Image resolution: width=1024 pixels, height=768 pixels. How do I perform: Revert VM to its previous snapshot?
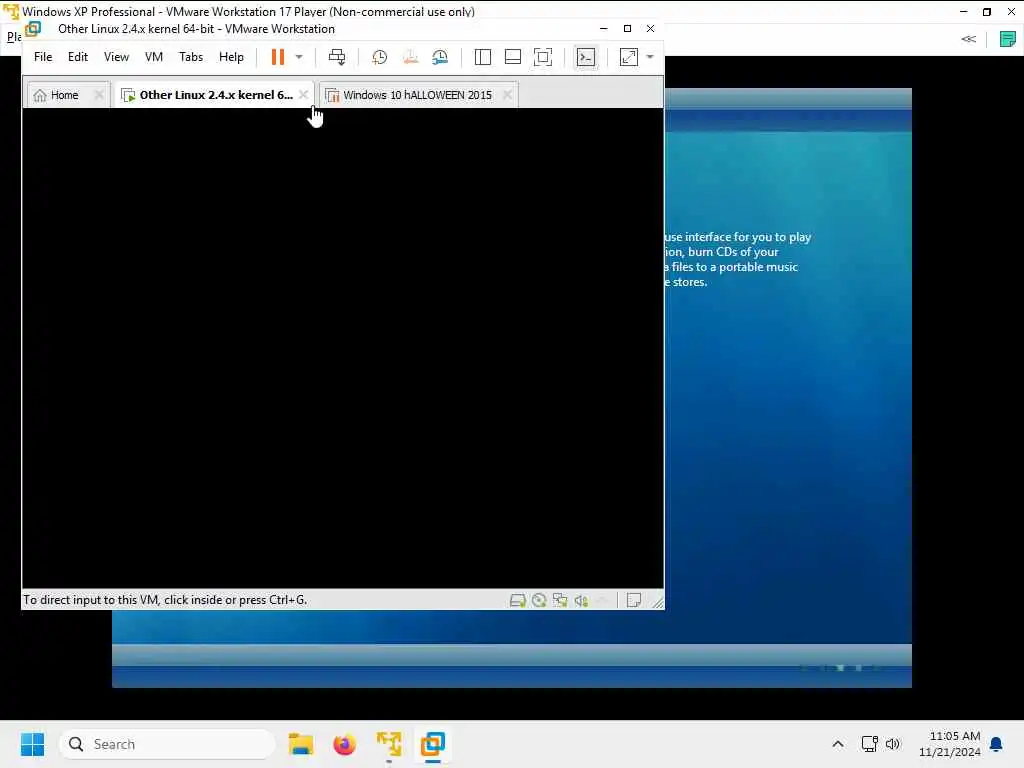click(x=410, y=57)
